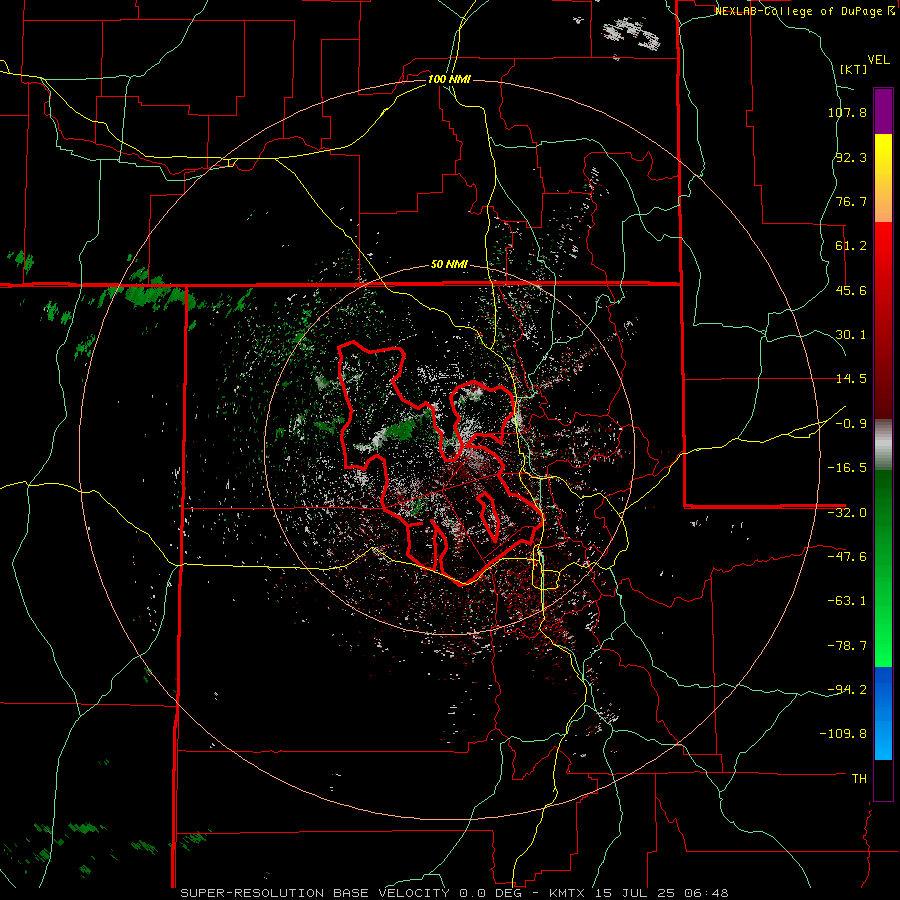
Task: Click the 100 NMI range ring label
Action: pyautogui.click(x=449, y=79)
